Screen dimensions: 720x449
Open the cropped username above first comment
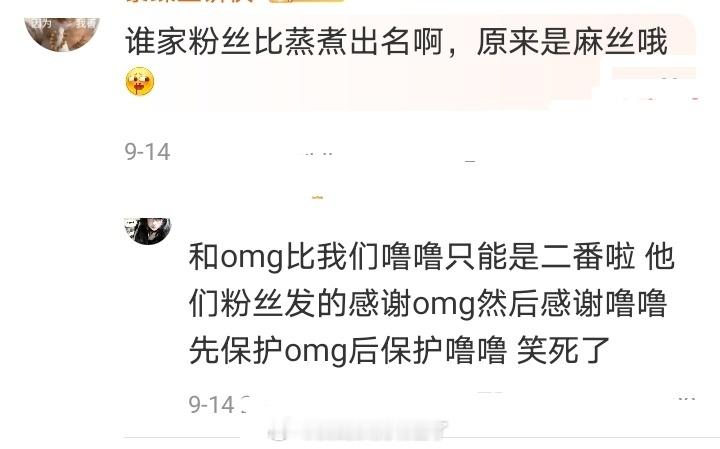pyautogui.click(x=189, y=2)
